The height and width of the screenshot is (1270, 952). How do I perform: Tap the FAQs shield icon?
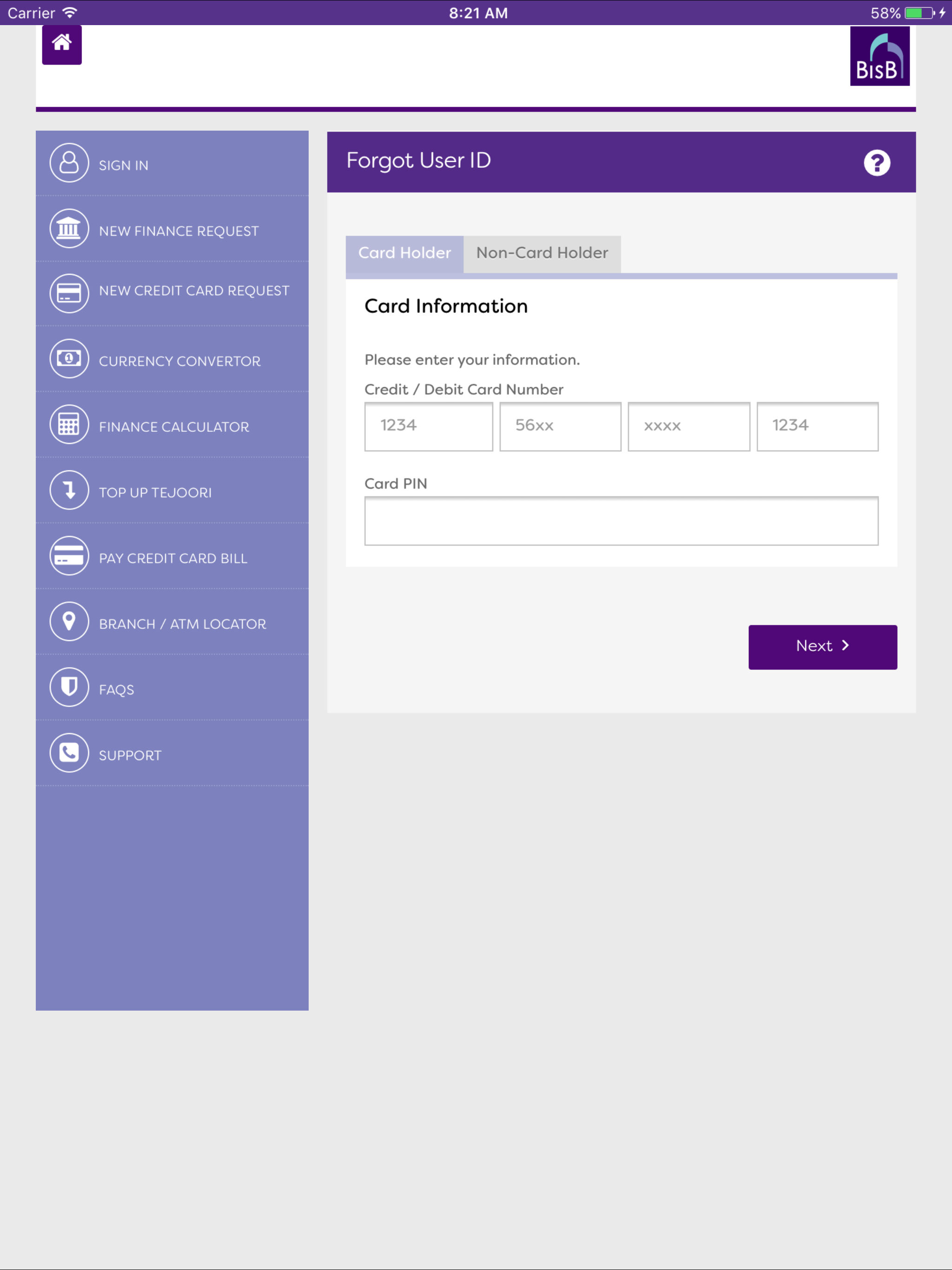pyautogui.click(x=69, y=687)
